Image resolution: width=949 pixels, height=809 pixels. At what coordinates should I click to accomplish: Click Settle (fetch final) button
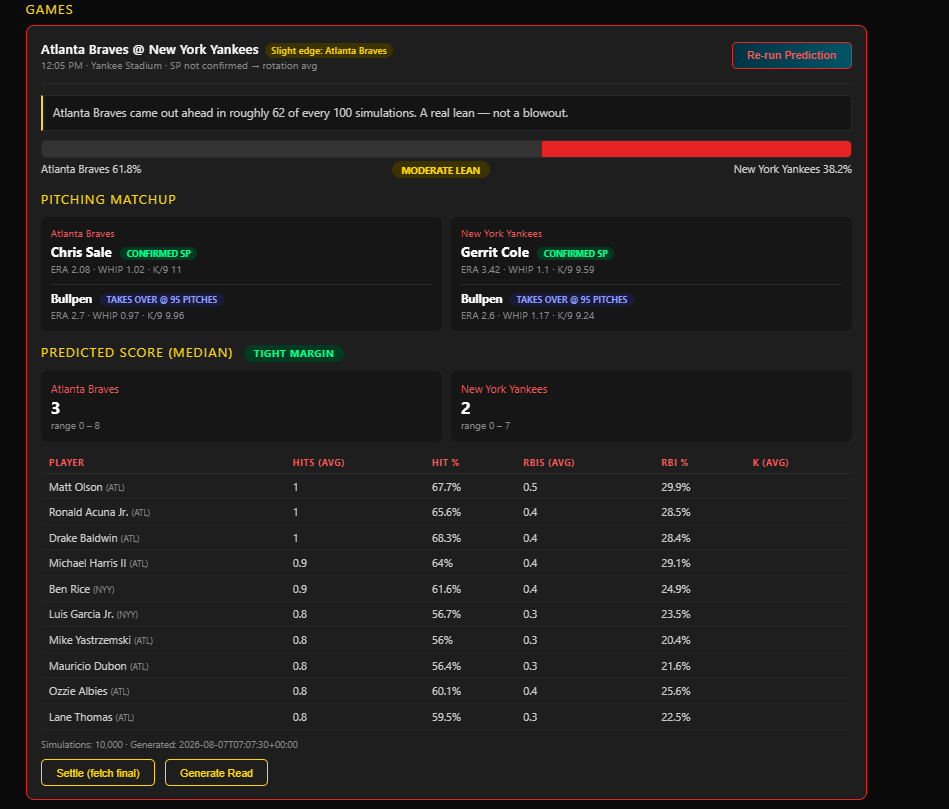pos(98,773)
